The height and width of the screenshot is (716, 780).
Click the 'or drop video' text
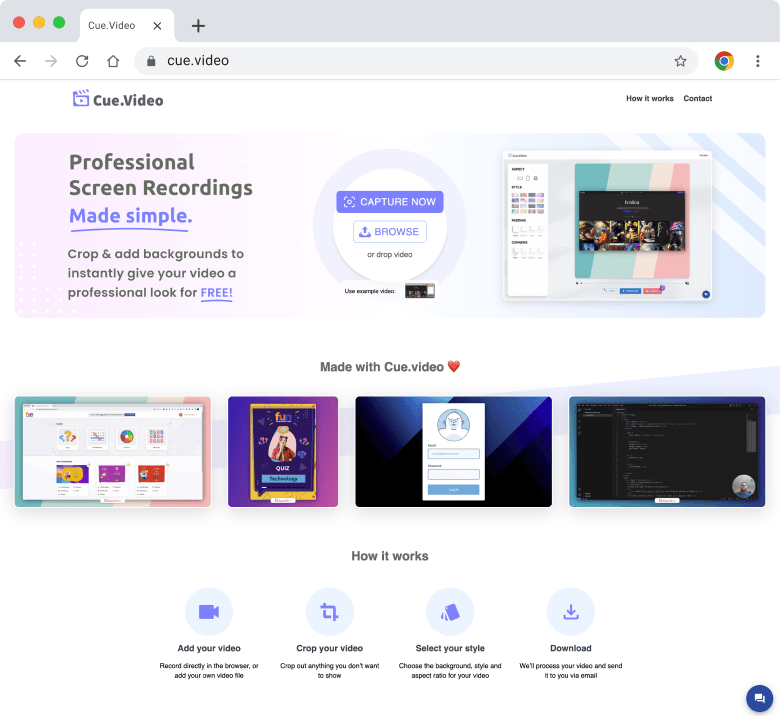click(390, 255)
